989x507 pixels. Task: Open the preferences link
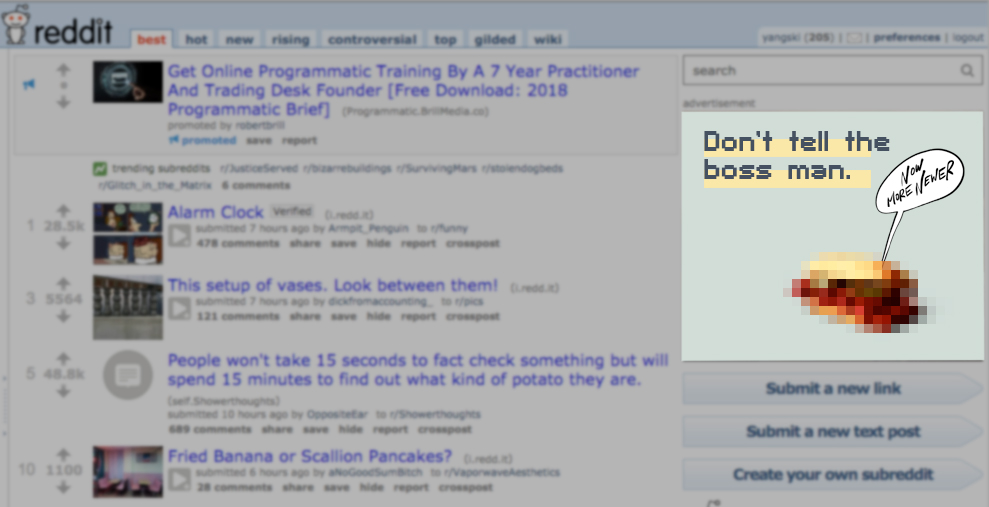click(906, 38)
